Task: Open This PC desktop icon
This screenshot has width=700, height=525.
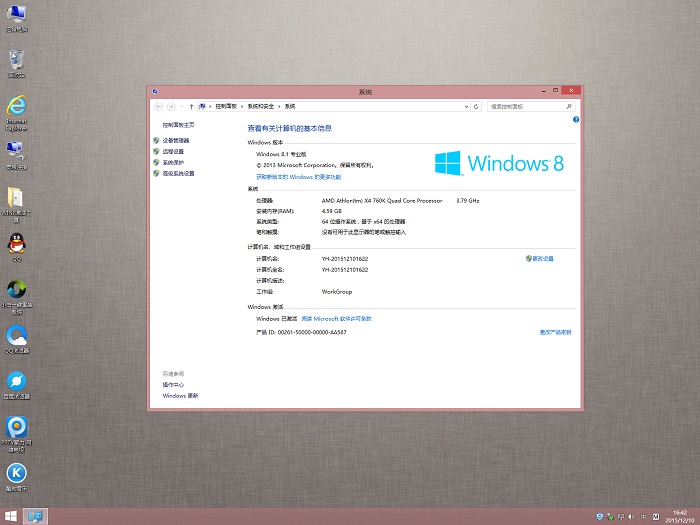Action: point(17,18)
